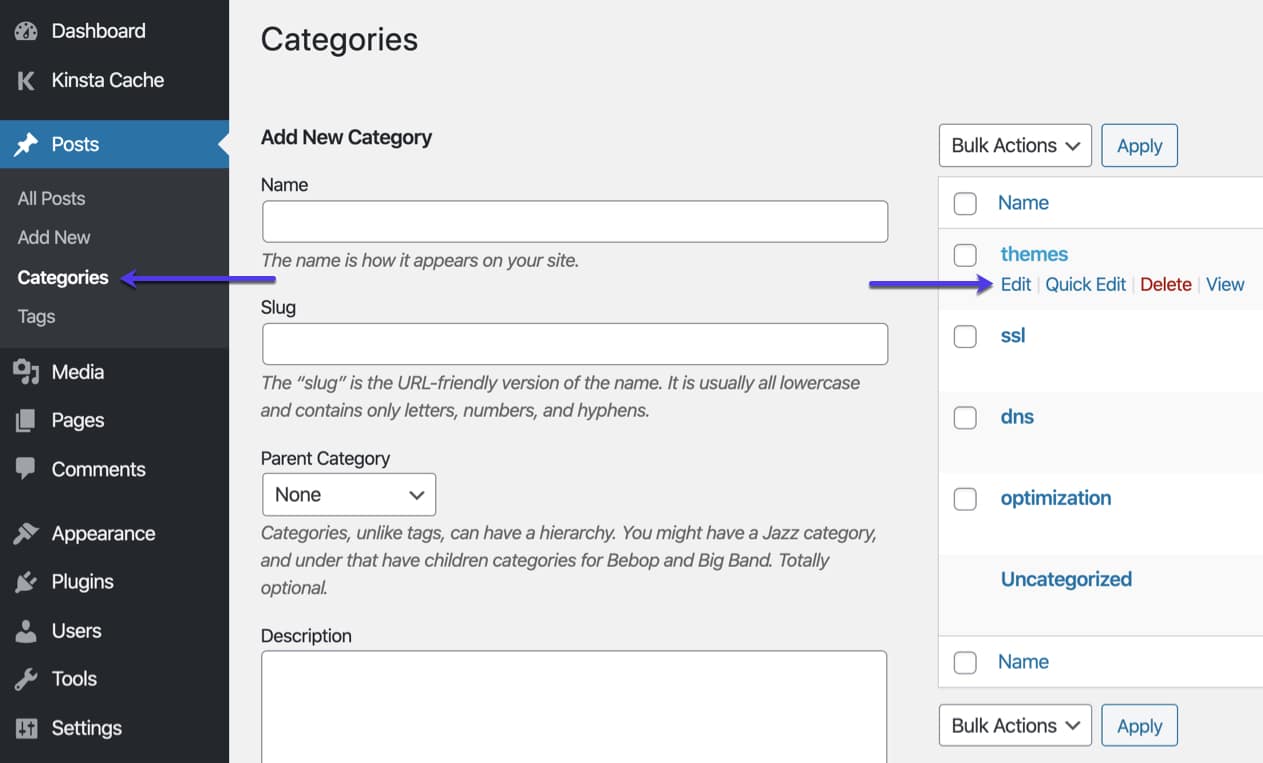
Task: Click inside the Slug input field
Action: tap(575, 343)
